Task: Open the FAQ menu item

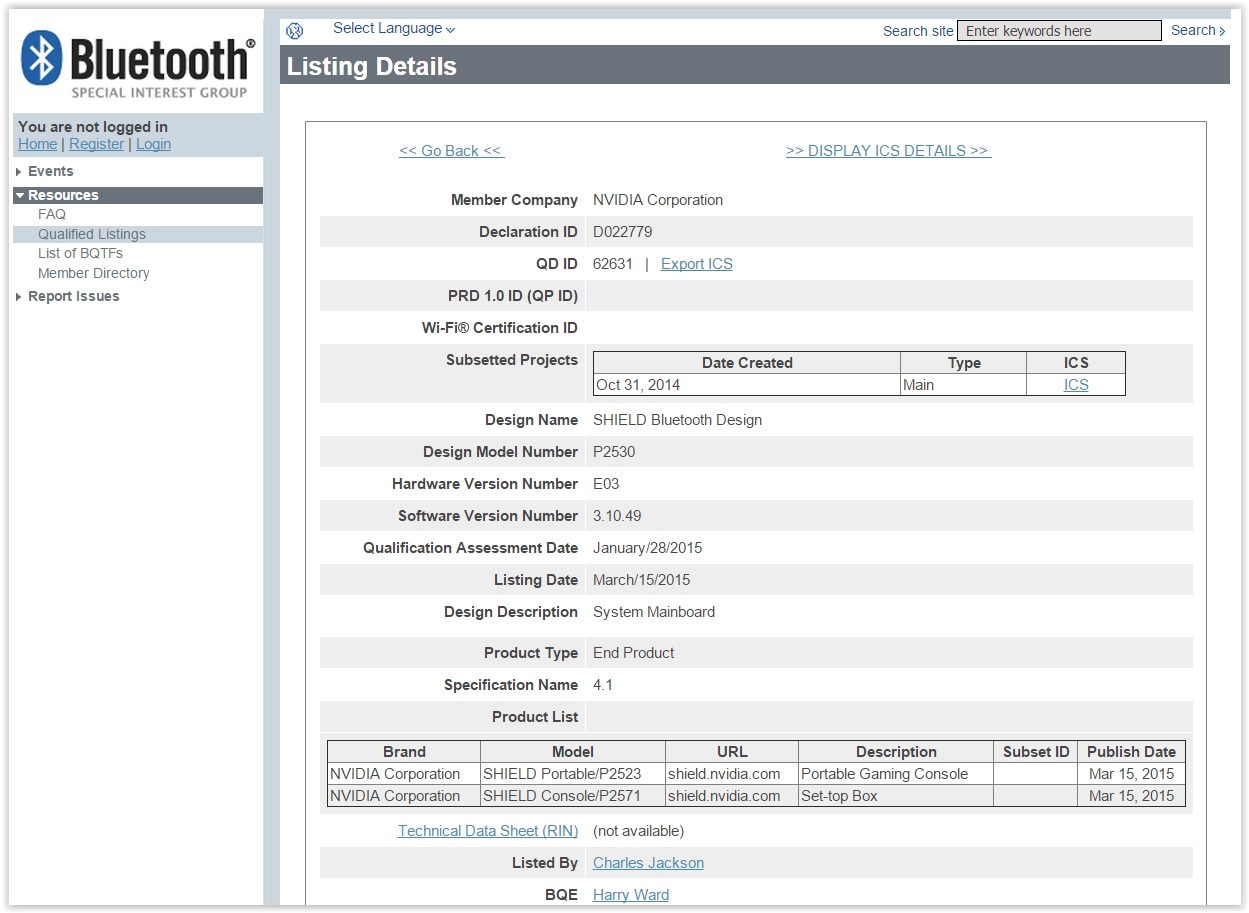Action: point(52,214)
